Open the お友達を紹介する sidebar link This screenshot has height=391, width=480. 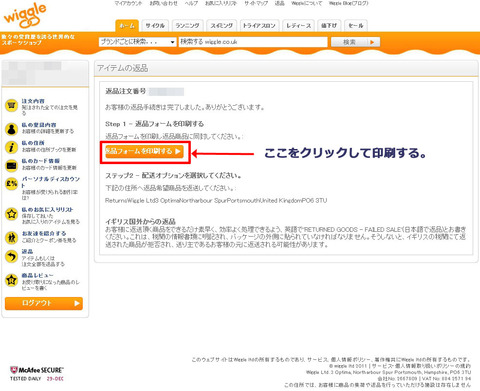[x=44, y=233]
